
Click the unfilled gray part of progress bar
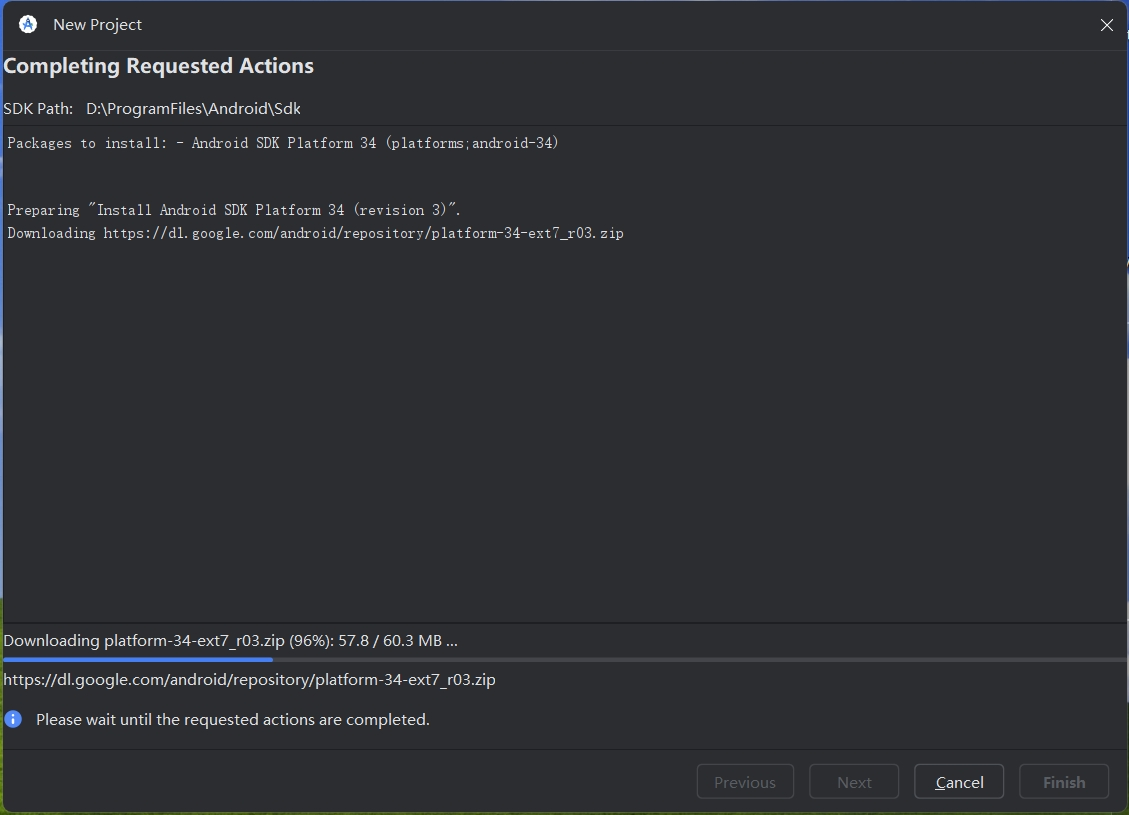[700, 659]
